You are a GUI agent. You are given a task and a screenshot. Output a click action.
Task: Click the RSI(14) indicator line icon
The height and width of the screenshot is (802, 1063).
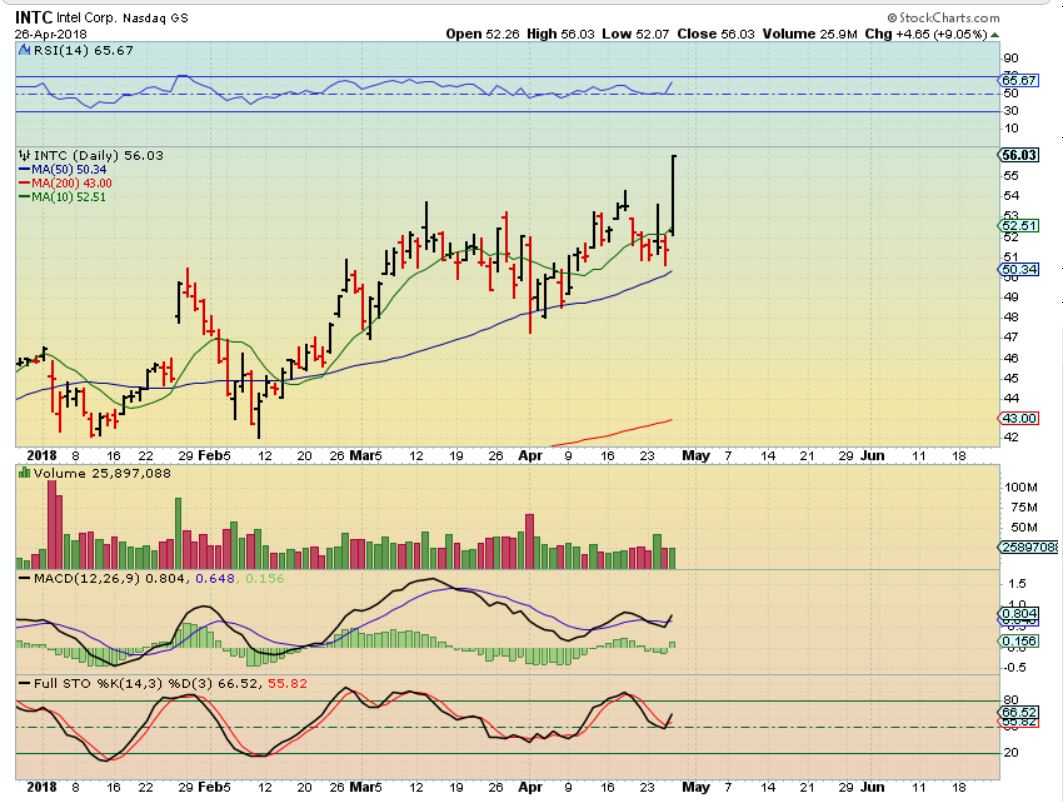(x=24, y=50)
